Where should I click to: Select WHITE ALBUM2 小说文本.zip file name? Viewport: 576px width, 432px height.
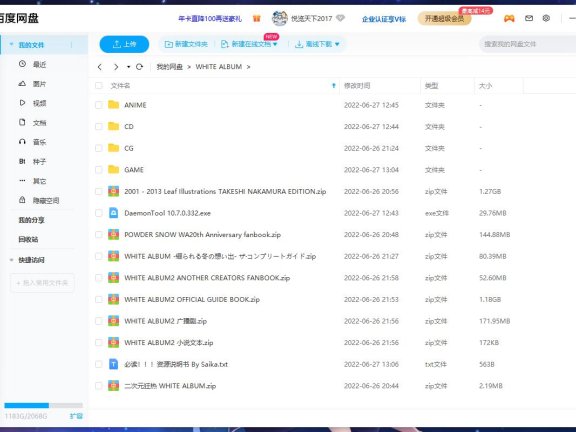pyautogui.click(x=169, y=343)
